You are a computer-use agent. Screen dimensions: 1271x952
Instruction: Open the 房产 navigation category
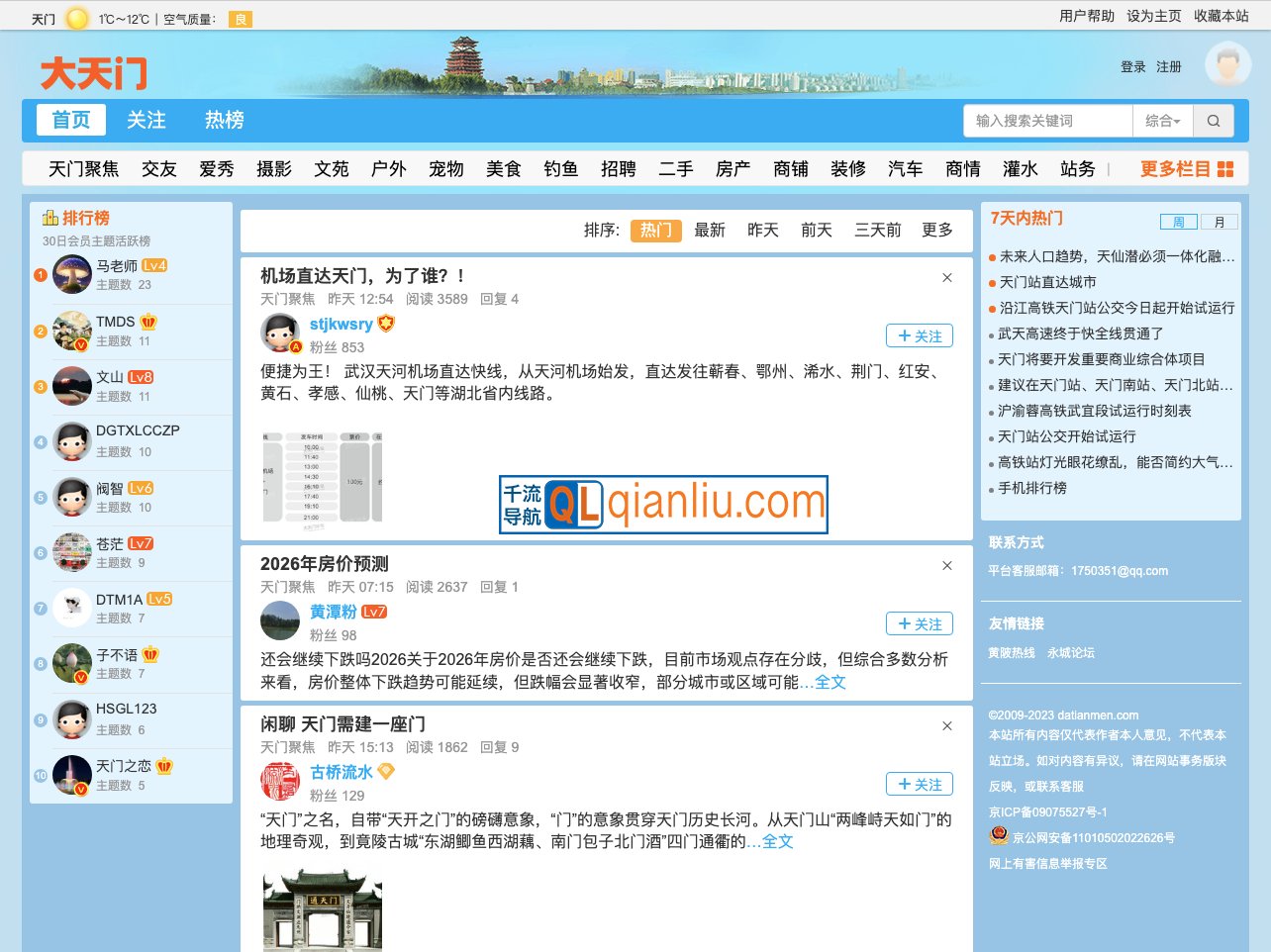pyautogui.click(x=733, y=168)
